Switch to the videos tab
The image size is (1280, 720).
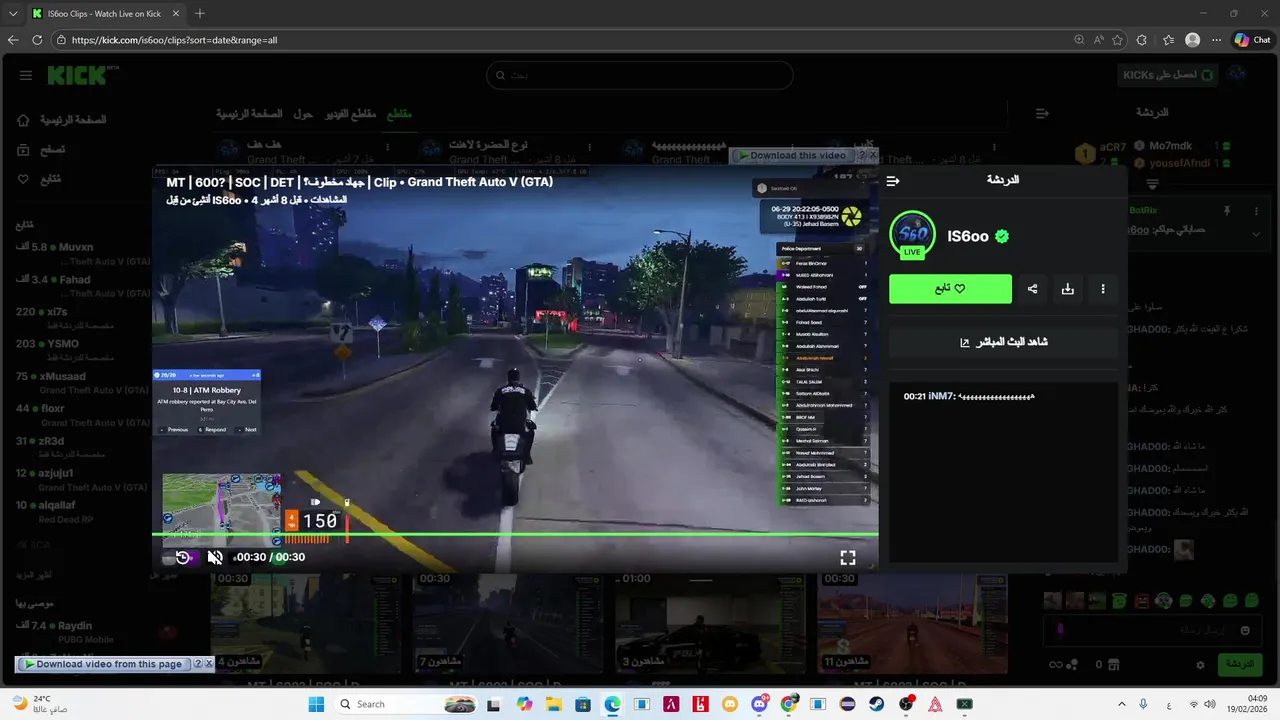[x=350, y=114]
